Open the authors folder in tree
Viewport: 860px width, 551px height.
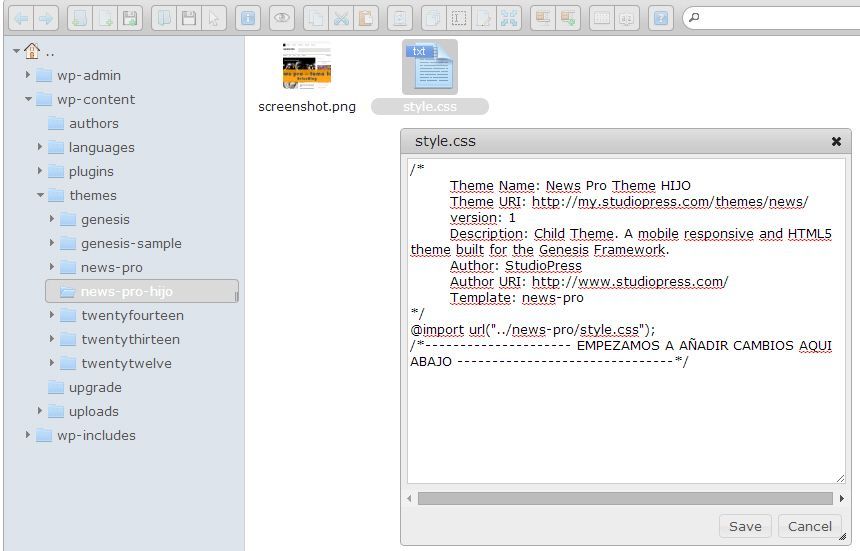[x=83, y=123]
